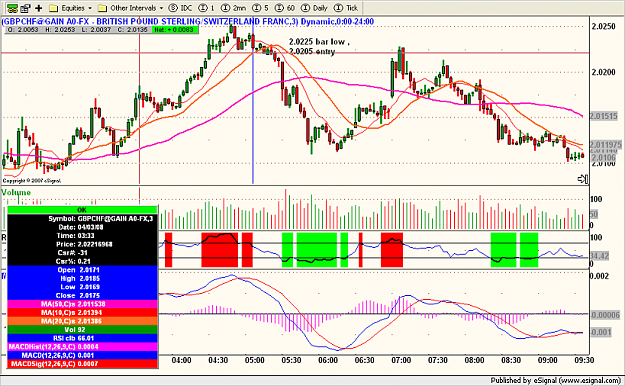Click the orange MA(20,C) row
Image resolution: width=625 pixels, height=386 pixels.
pyautogui.click(x=82, y=321)
